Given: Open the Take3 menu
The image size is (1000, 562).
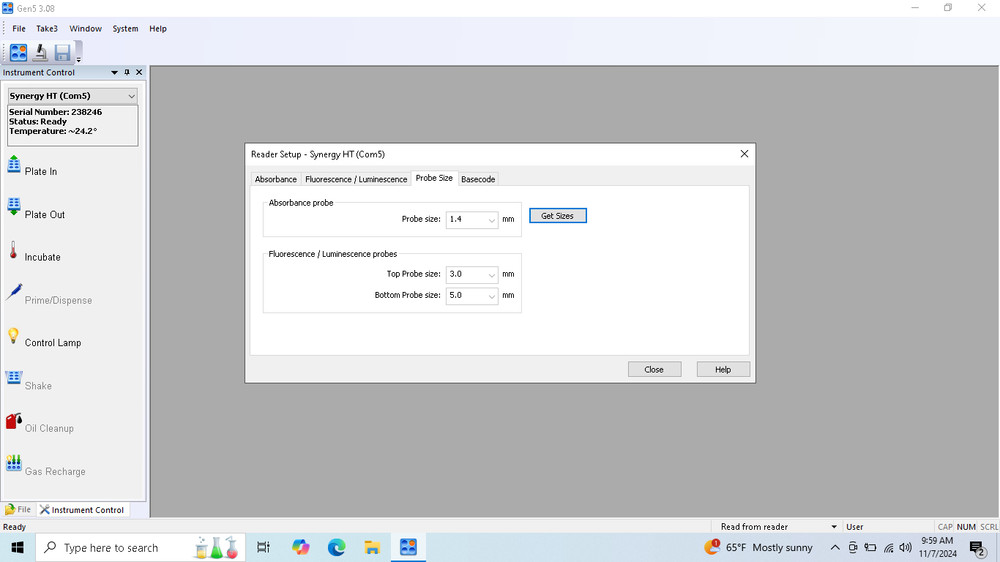Looking at the screenshot, I should 47,29.
